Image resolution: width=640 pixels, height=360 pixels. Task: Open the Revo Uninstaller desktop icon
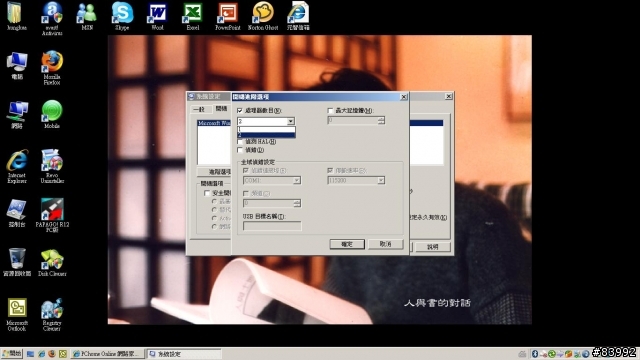52,166
